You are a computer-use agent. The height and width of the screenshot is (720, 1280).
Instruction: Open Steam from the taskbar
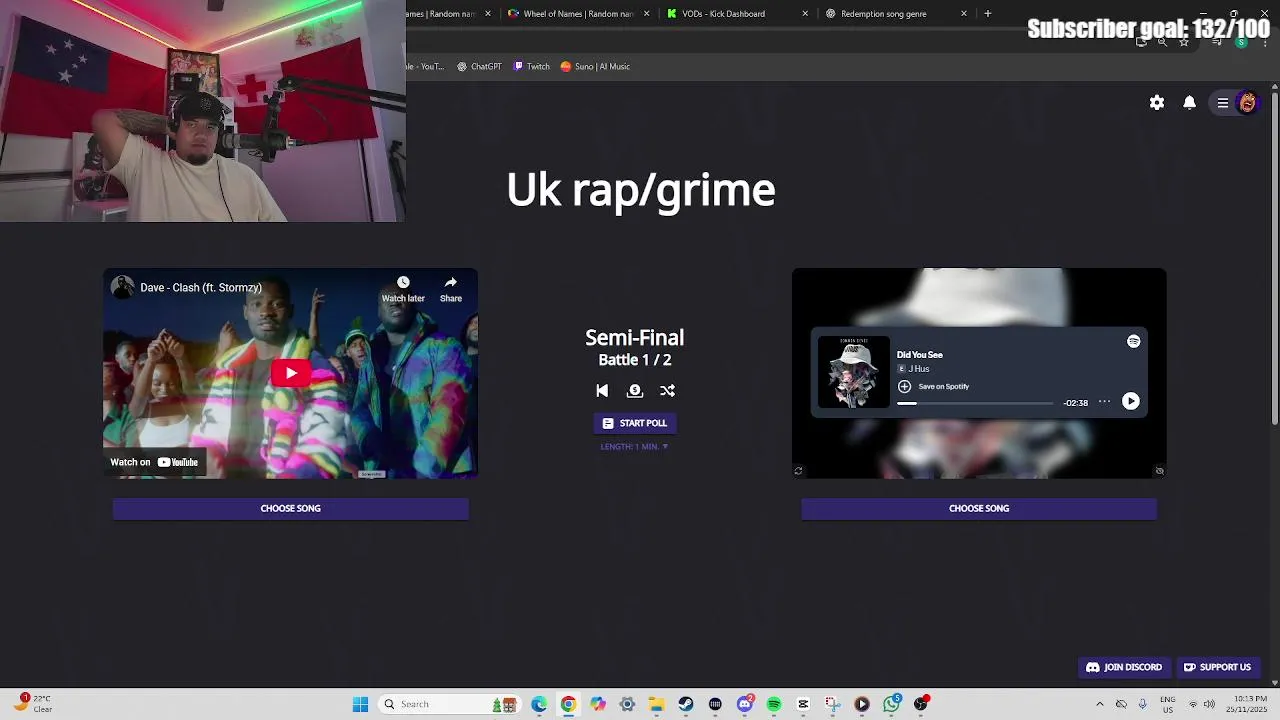(x=686, y=704)
